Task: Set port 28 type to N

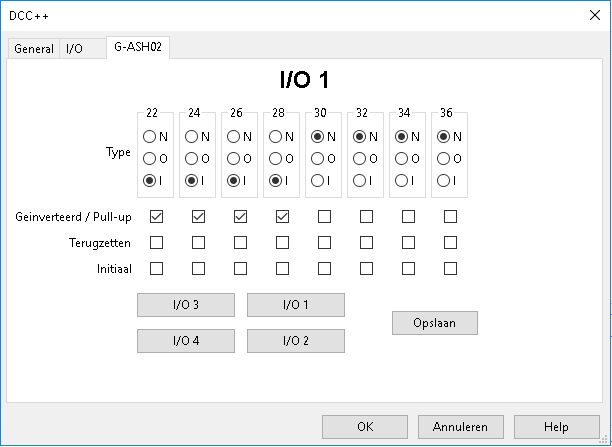Action: coord(276,136)
